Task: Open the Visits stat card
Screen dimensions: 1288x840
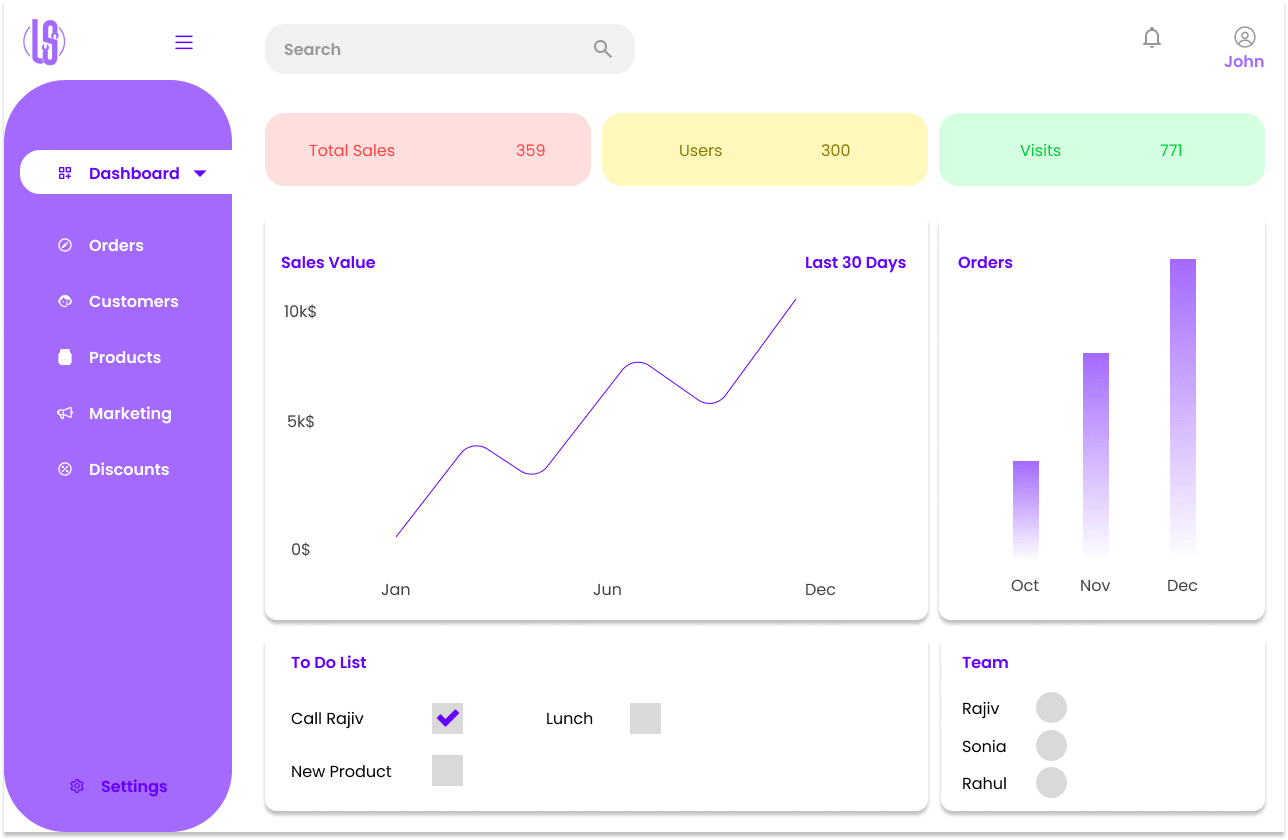Action: click(1101, 150)
